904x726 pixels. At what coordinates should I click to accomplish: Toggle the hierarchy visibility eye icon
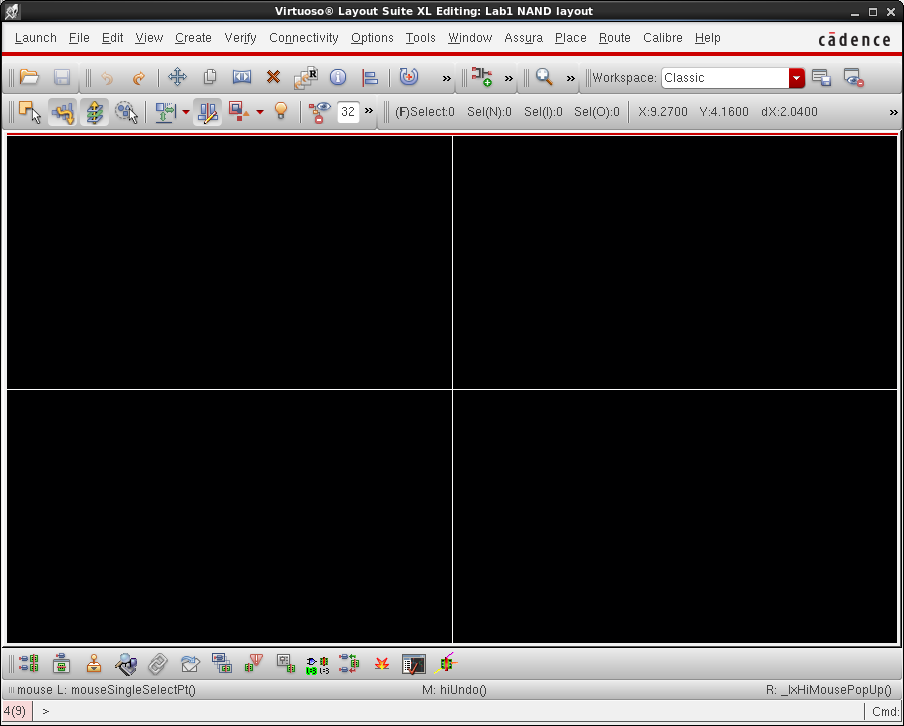tap(319, 112)
